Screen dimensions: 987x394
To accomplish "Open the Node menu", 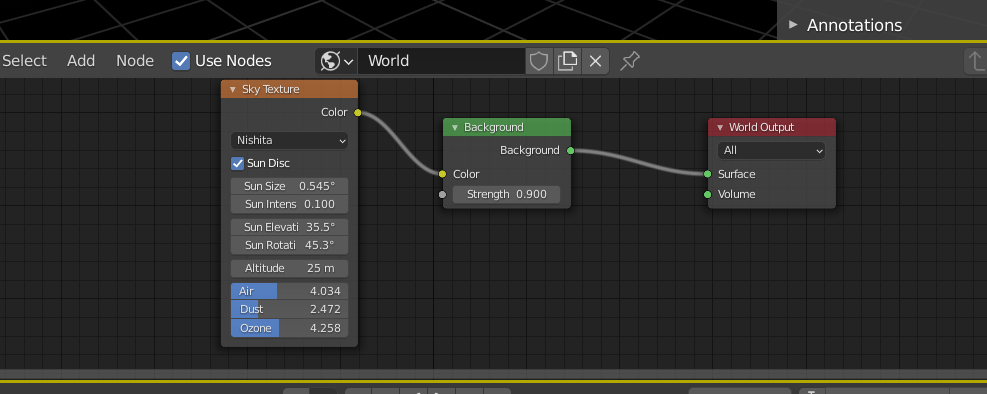I will click(x=135, y=61).
